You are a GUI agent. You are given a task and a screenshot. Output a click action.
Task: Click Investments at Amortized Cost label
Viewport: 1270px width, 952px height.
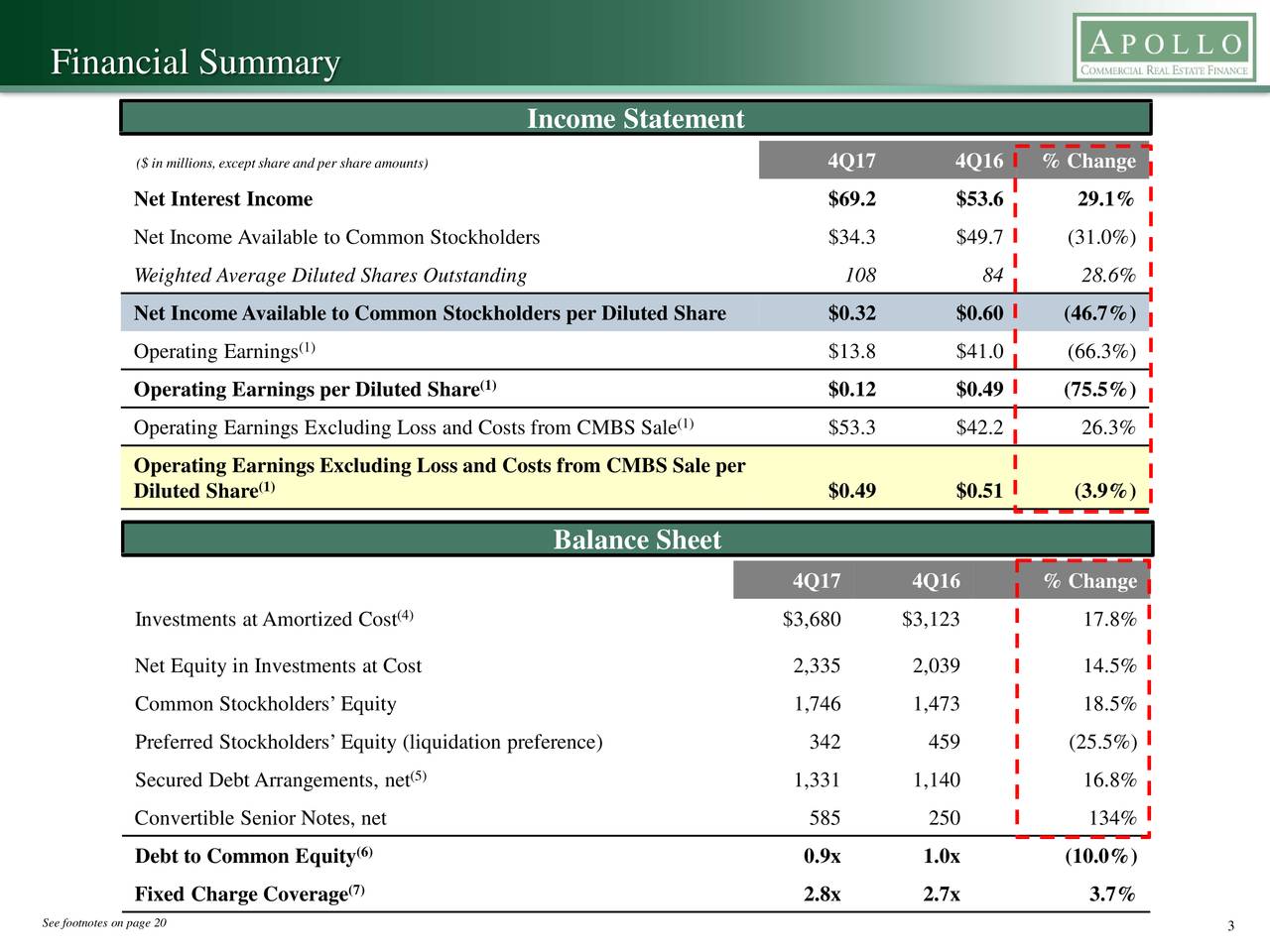point(274,620)
